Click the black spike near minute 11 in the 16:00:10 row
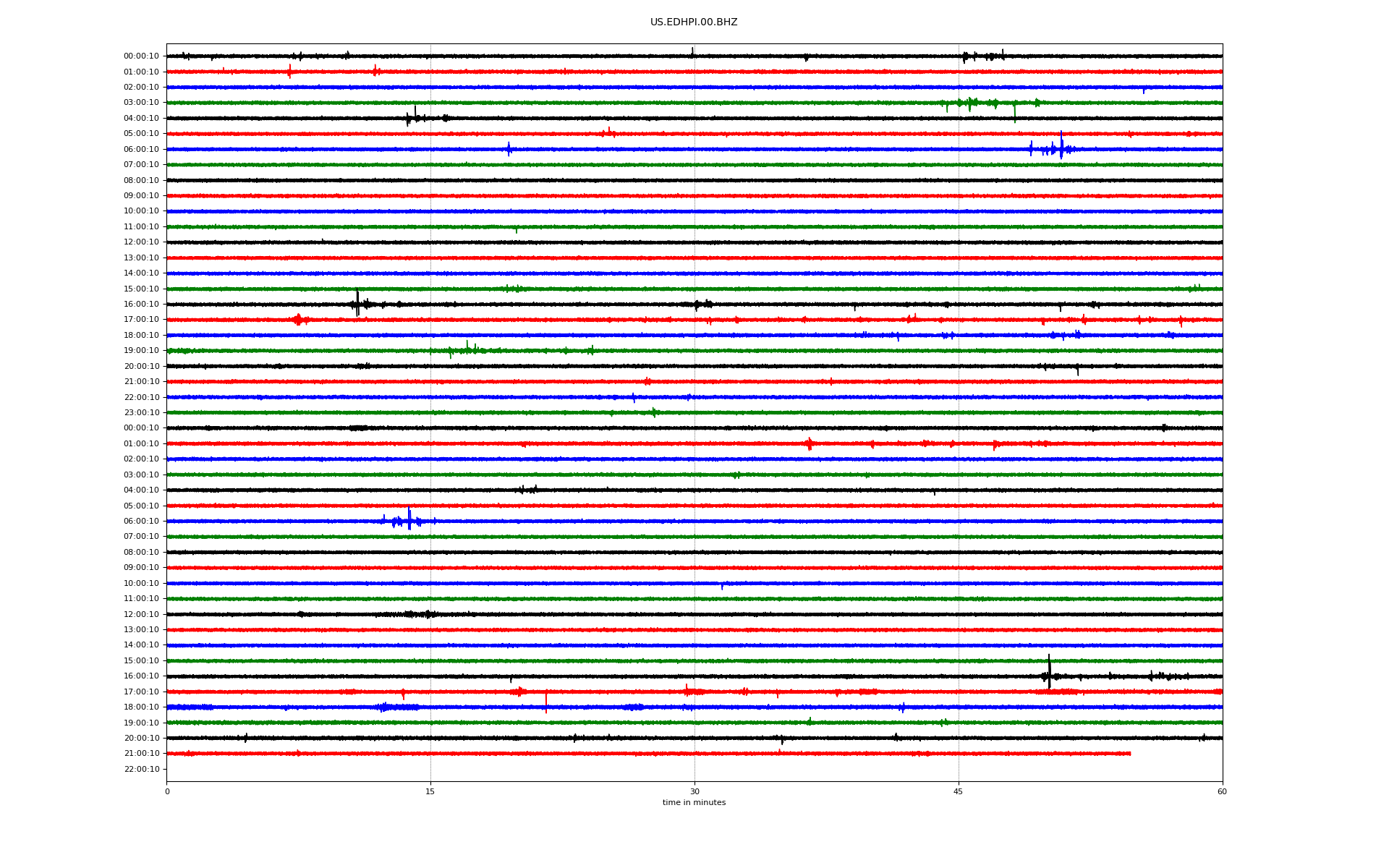 357,303
